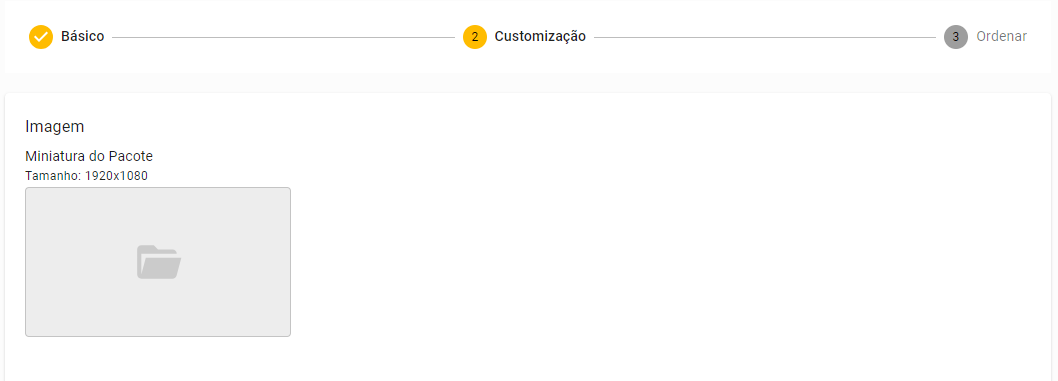Click the yellow checkmark icon beside Básico
Image resolution: width=1058 pixels, height=381 pixels.
tap(40, 37)
